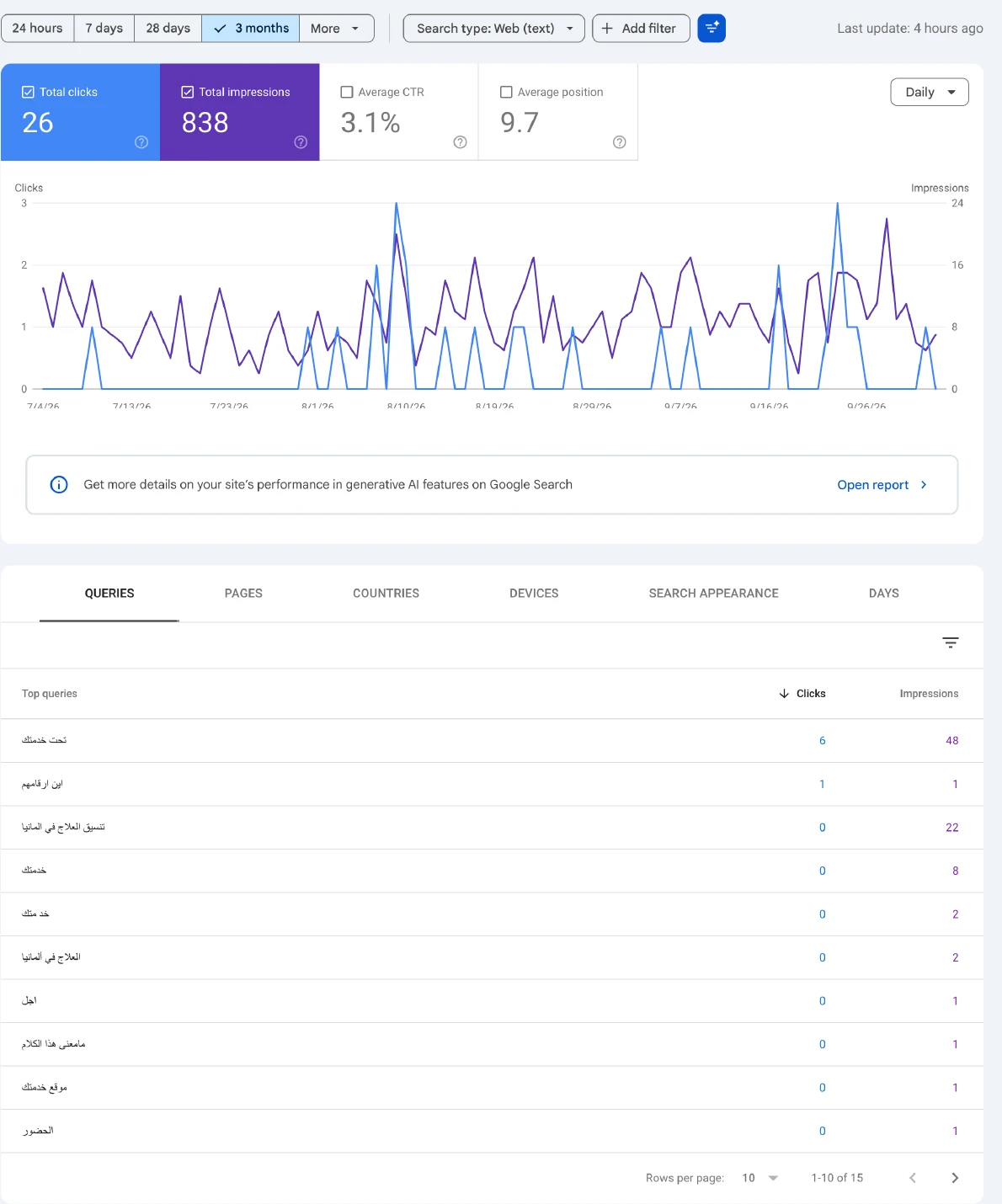The image size is (1002, 1204).
Task: Open the query row اجل
Action: click(492, 1001)
